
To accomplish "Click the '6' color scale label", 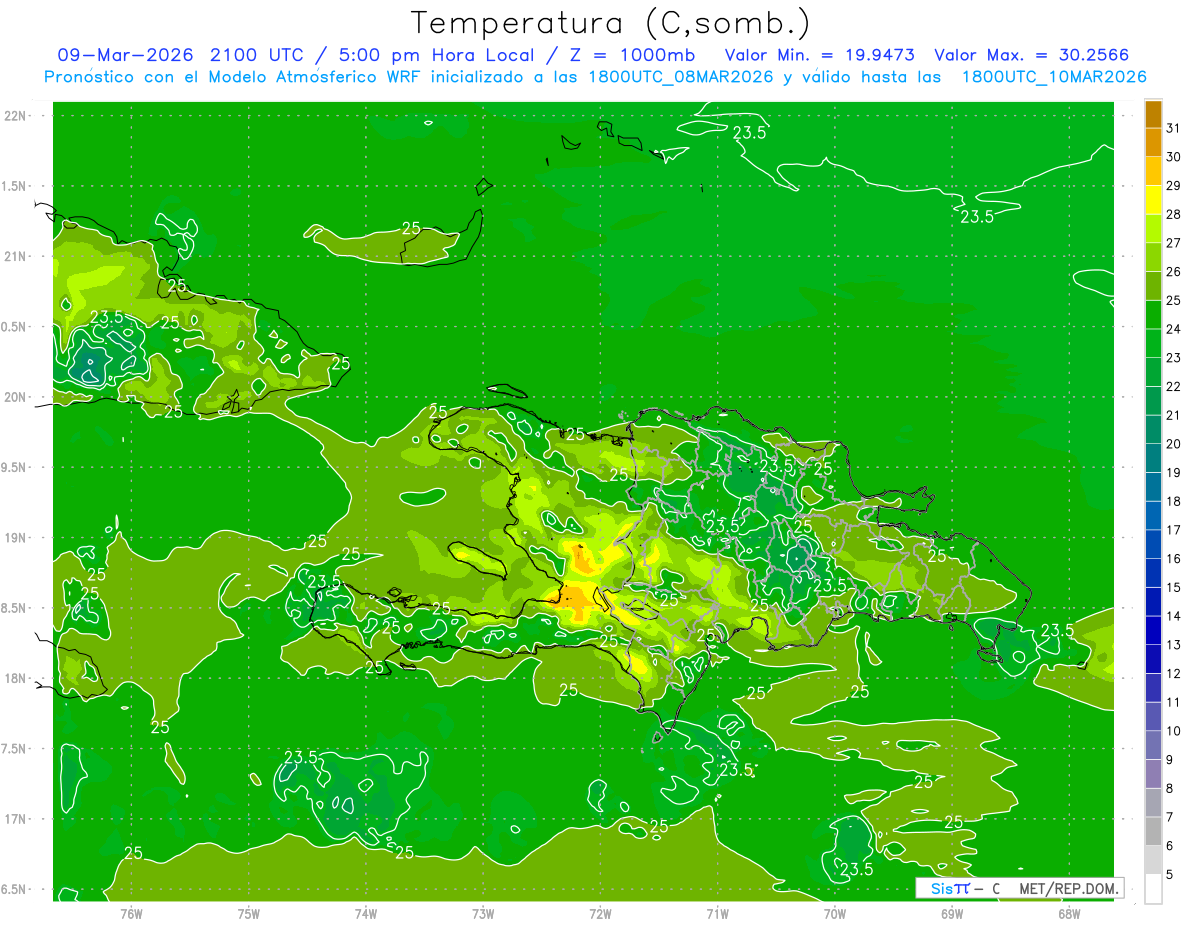I will (1170, 846).
